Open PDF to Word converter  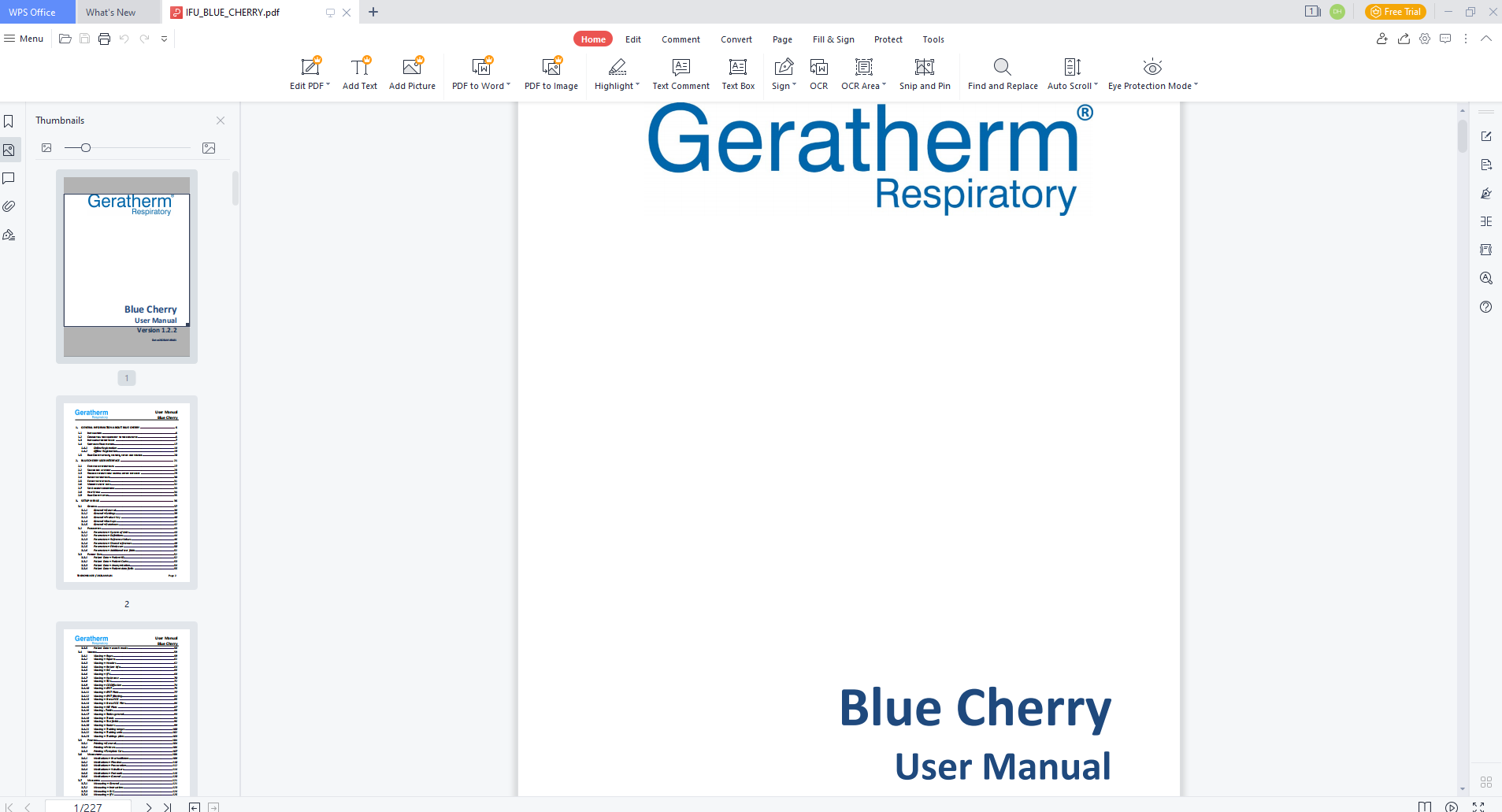[481, 74]
